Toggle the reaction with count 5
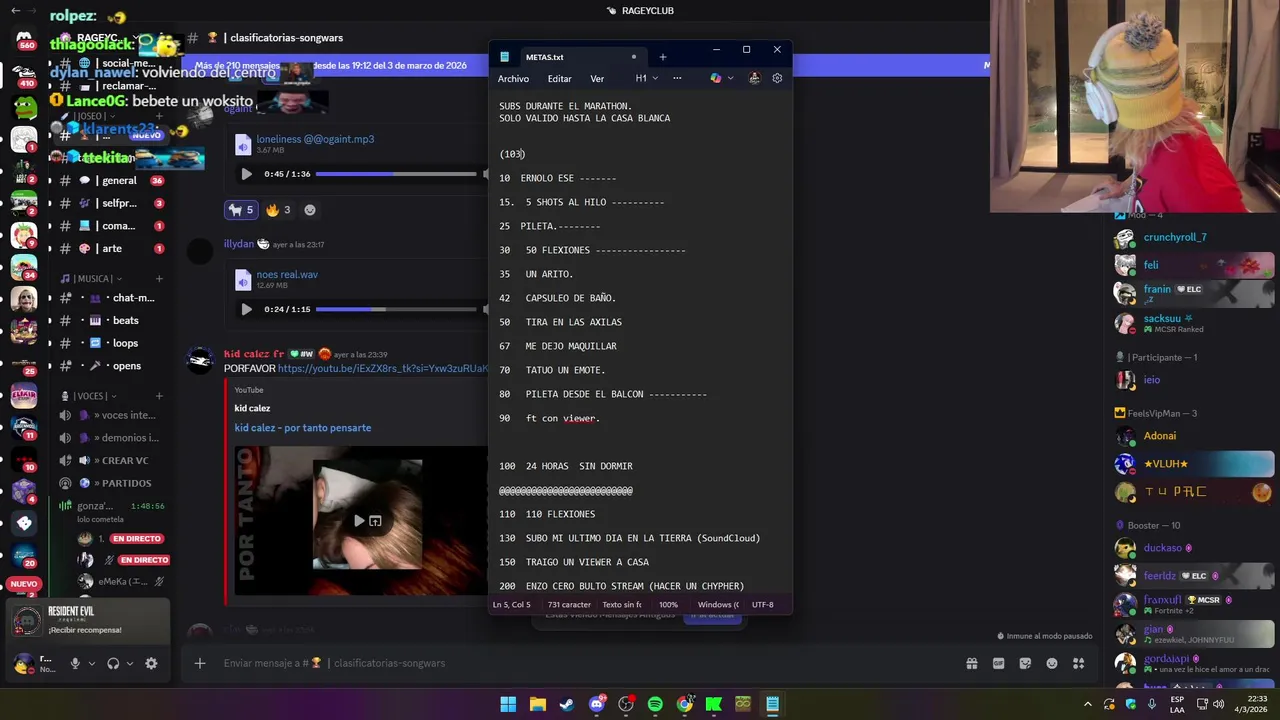 (241, 210)
